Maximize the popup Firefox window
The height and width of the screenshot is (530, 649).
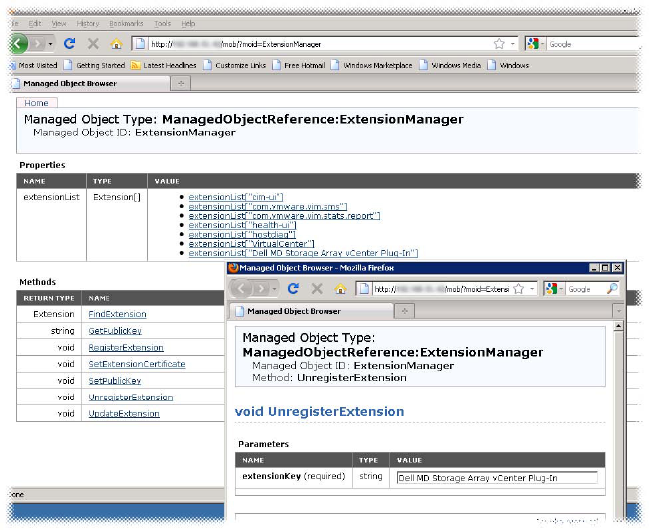pyautogui.click(x=605, y=267)
